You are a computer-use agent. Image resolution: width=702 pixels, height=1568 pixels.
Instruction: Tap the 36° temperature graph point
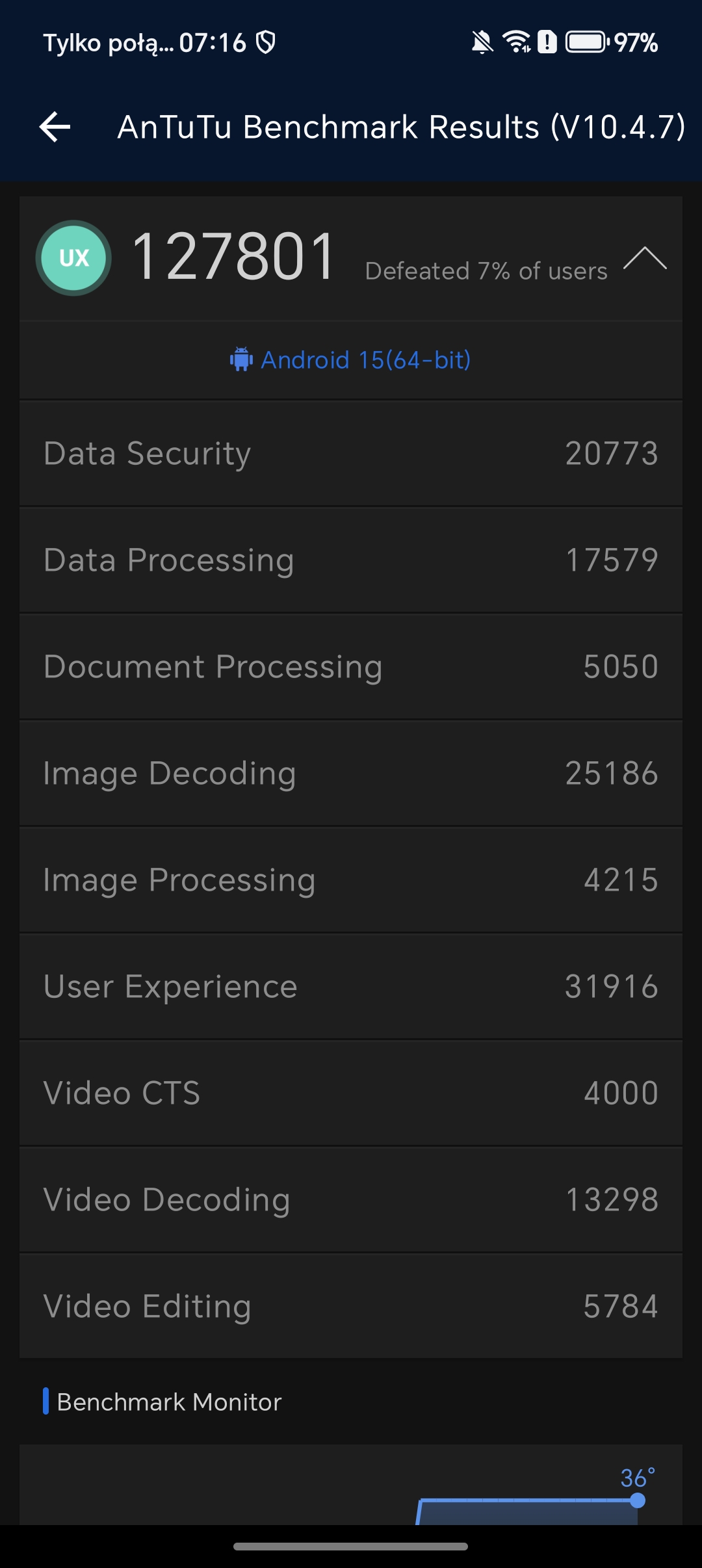(x=638, y=1500)
